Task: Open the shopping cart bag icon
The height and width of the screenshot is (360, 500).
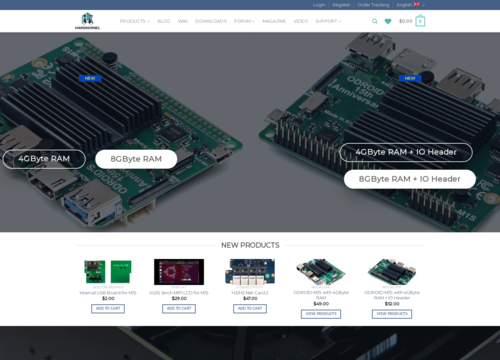Action: (420, 21)
